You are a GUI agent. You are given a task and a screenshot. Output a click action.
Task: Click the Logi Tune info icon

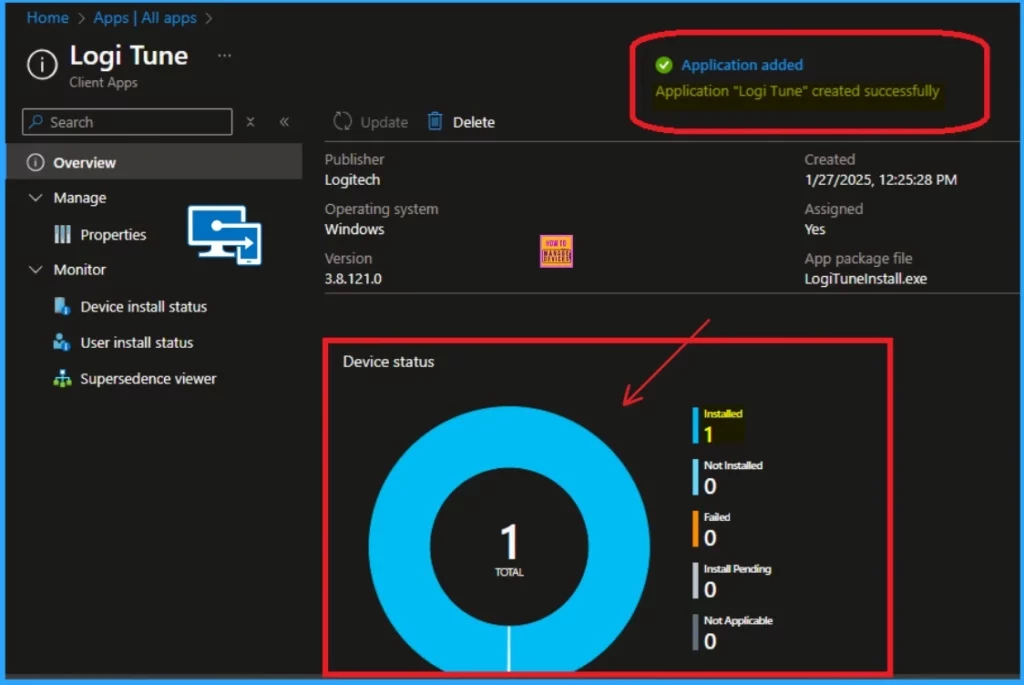(42, 64)
